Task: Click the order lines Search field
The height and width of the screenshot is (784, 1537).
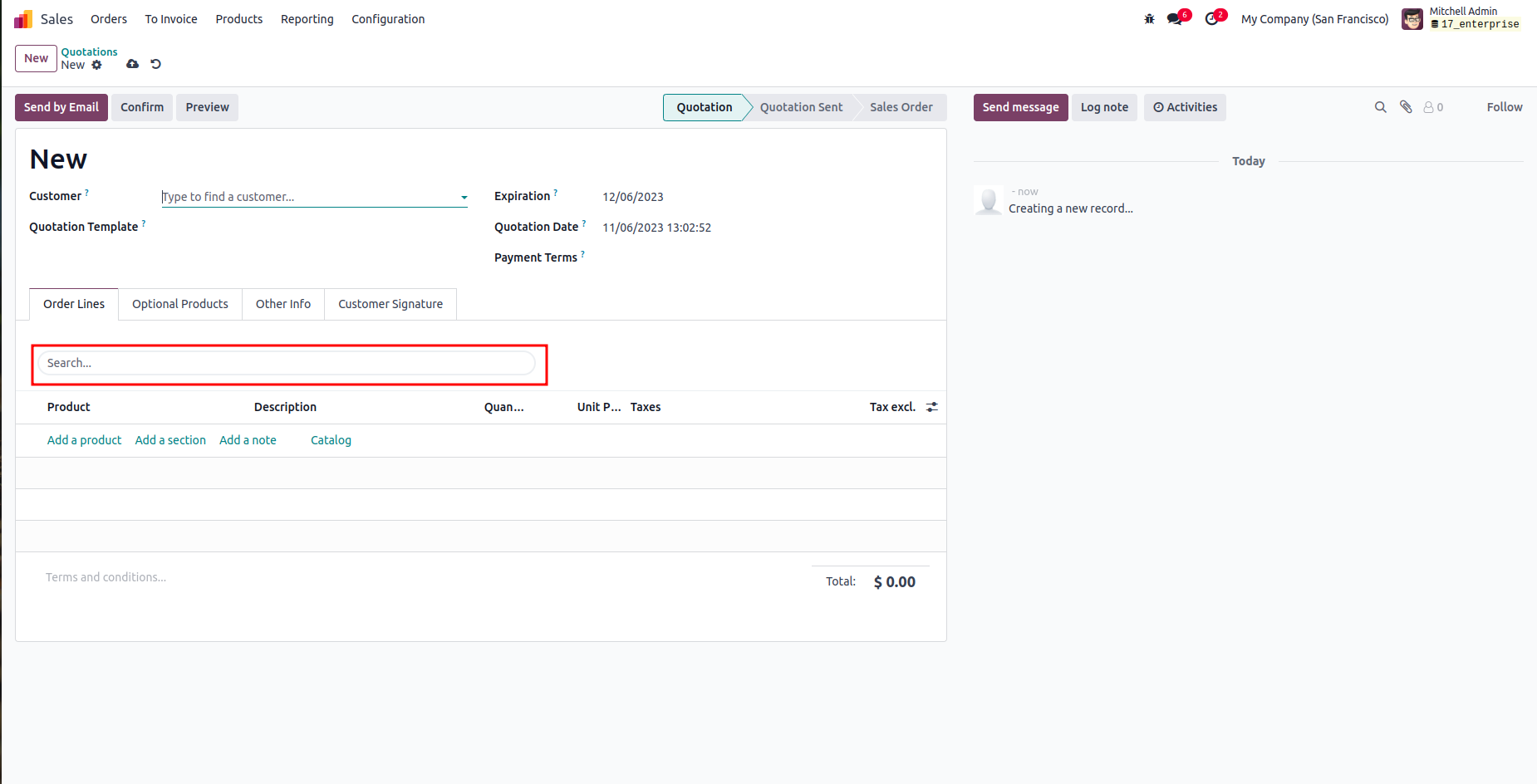Action: click(287, 363)
